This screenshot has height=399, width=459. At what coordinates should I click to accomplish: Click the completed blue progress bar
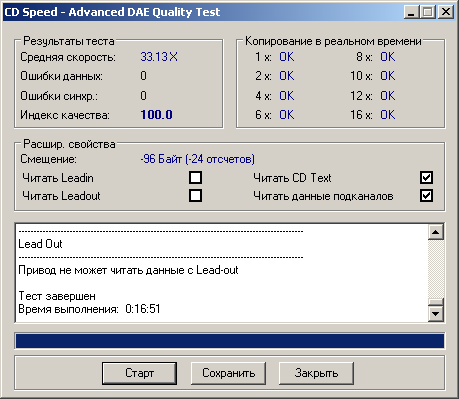coord(230,341)
